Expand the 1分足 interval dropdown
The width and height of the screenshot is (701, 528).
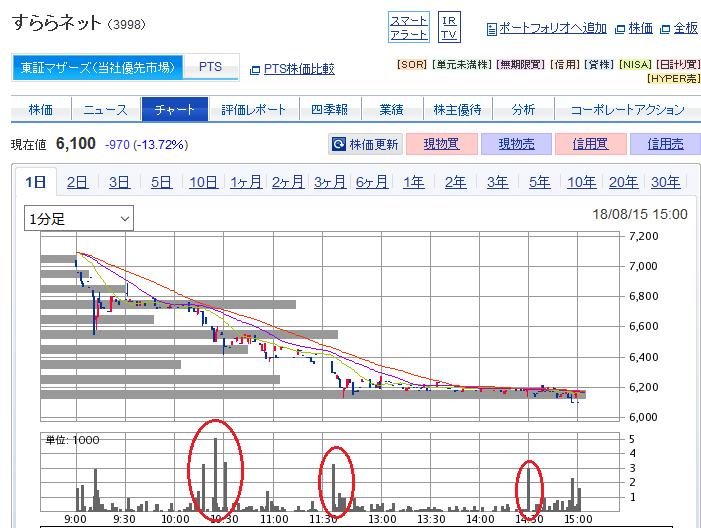point(80,218)
